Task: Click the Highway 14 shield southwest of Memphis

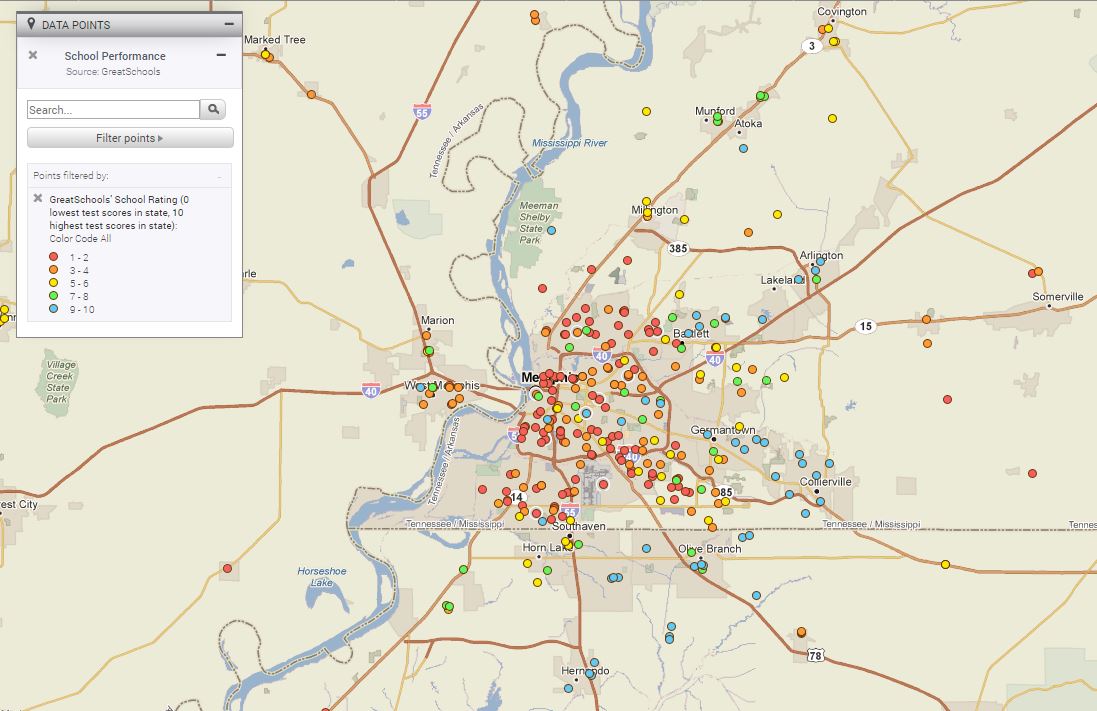Action: 516,497
